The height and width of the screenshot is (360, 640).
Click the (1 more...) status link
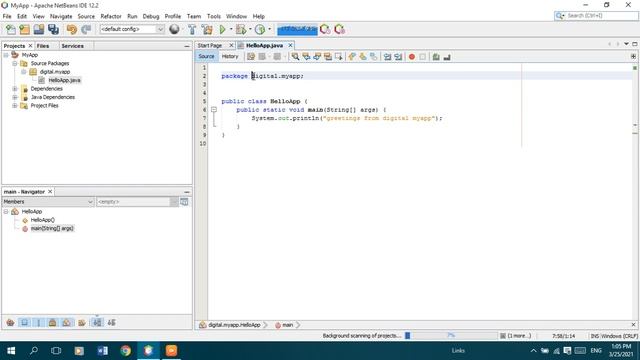pos(519,336)
